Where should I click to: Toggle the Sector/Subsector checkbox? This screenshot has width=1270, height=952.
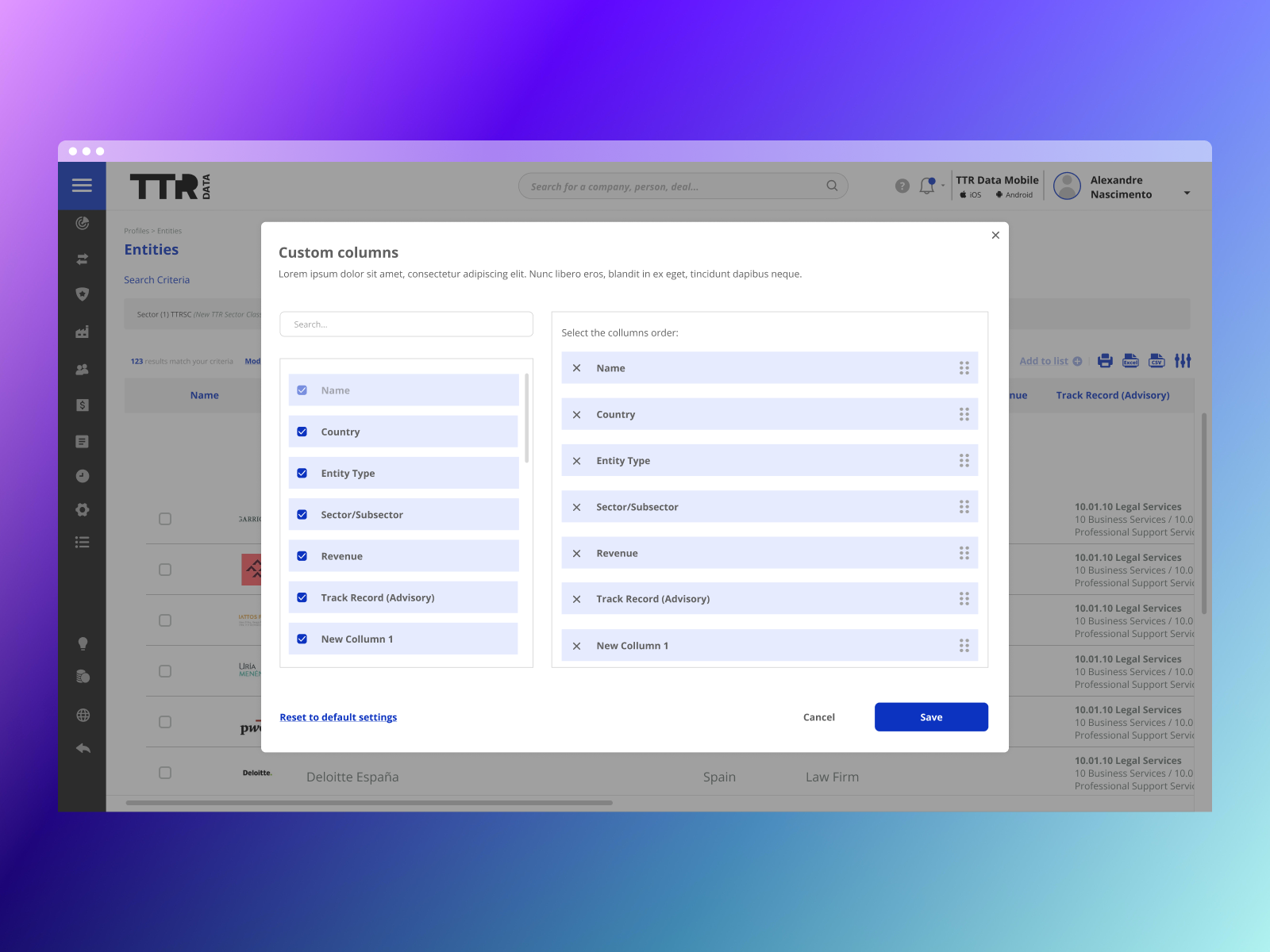[x=302, y=515]
